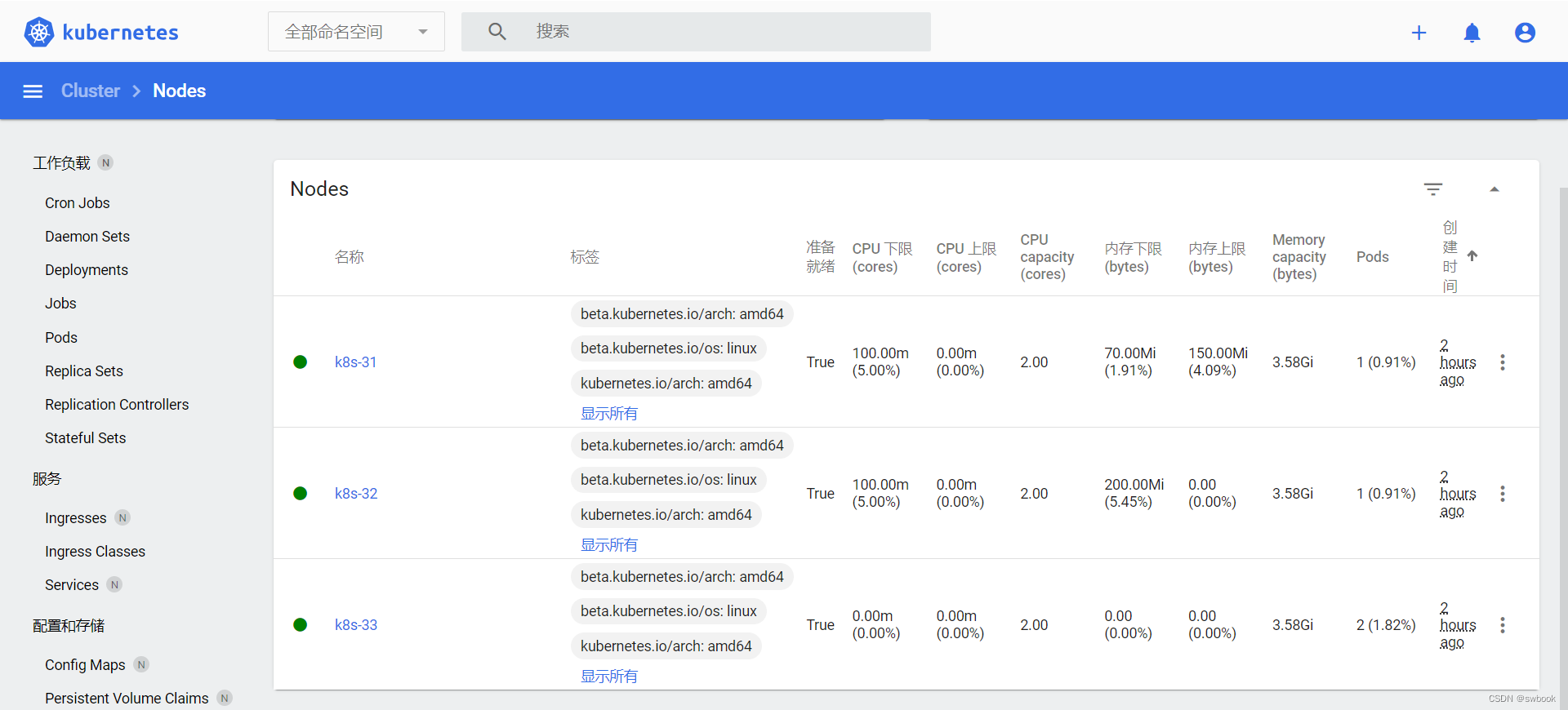Viewport: 1568px width, 710px height.
Task: Select Replication Controllers in sidebar
Action: [117, 405]
